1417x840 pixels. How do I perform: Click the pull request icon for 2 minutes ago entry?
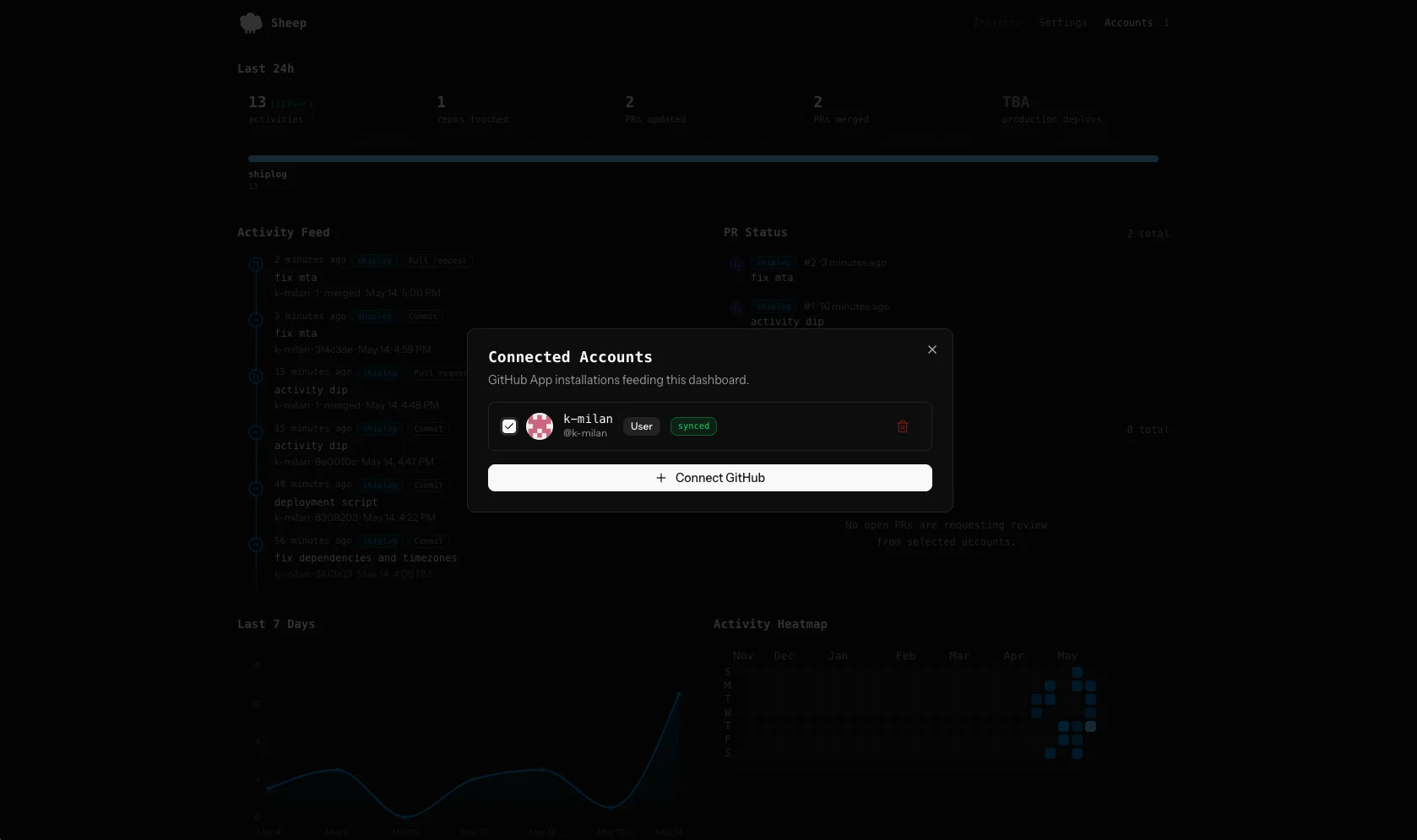[256, 264]
